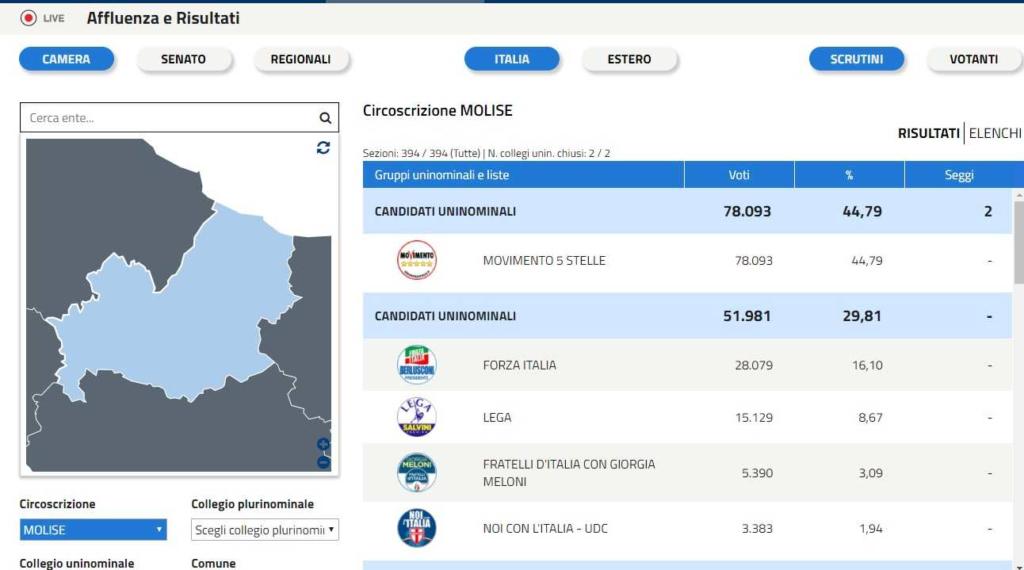Click the Noi con l'Italia UDC logo
Viewport: 1024px width, 570px height.
click(416, 528)
